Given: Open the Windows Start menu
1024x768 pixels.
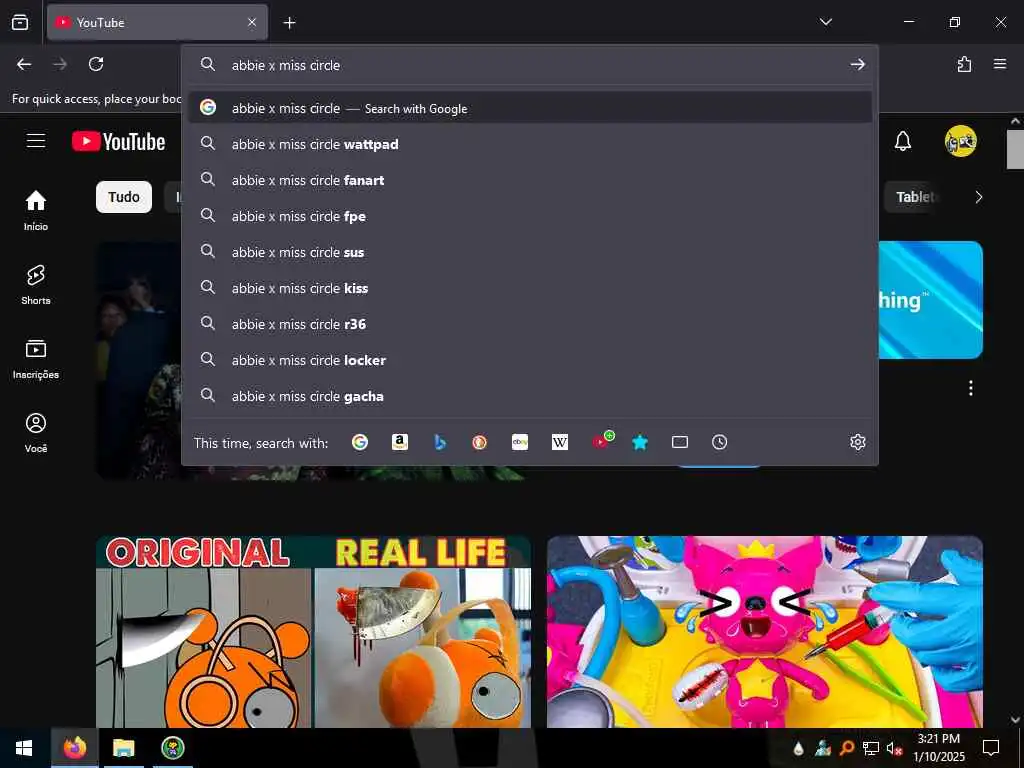Looking at the screenshot, I should pos(24,748).
